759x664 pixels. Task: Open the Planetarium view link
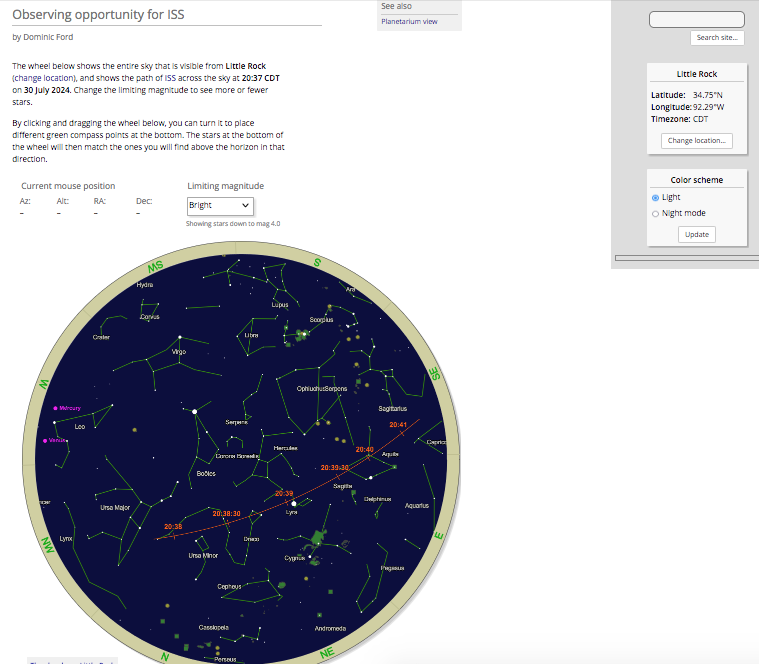coord(409,22)
